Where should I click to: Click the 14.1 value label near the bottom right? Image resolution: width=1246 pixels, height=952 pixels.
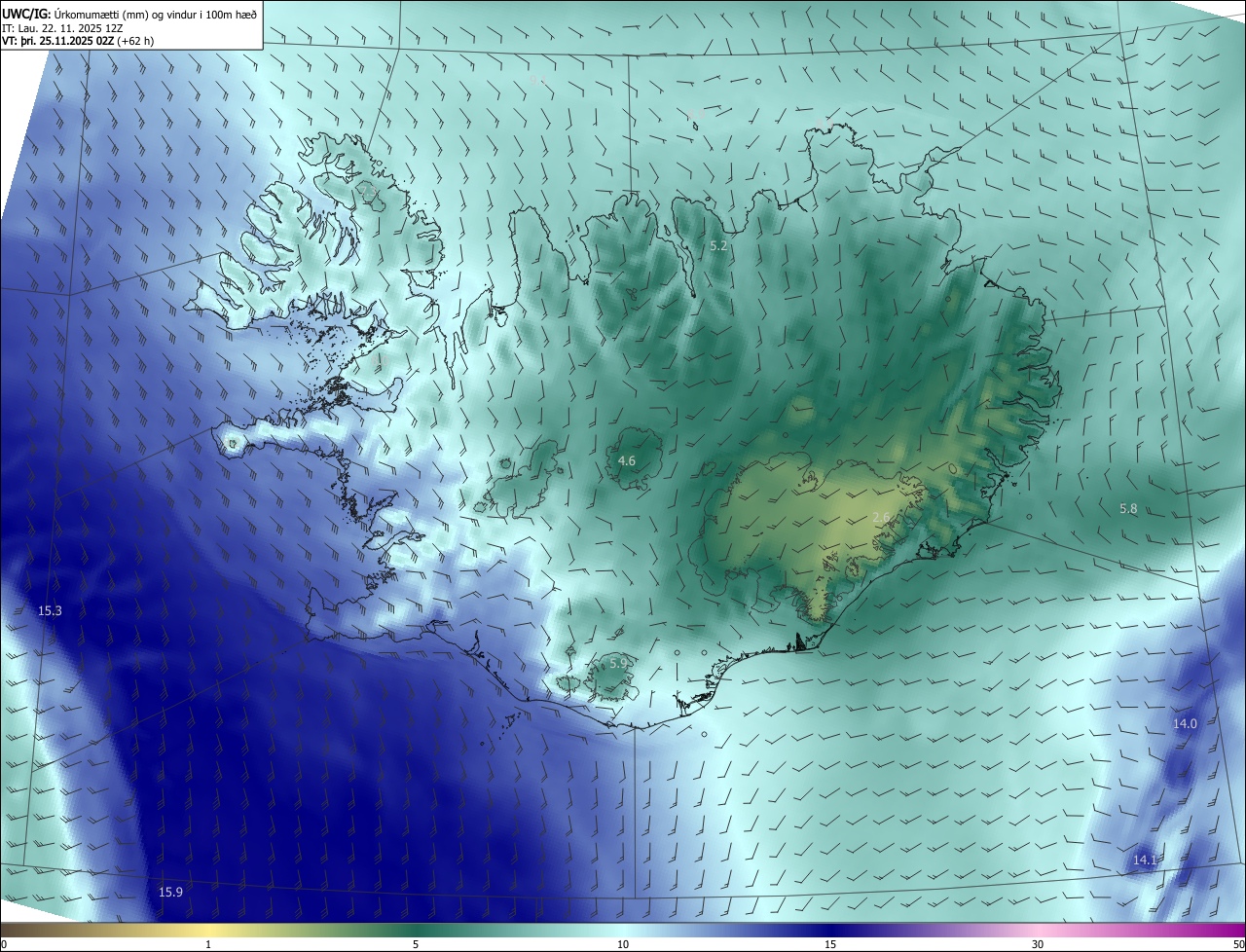(x=1145, y=860)
